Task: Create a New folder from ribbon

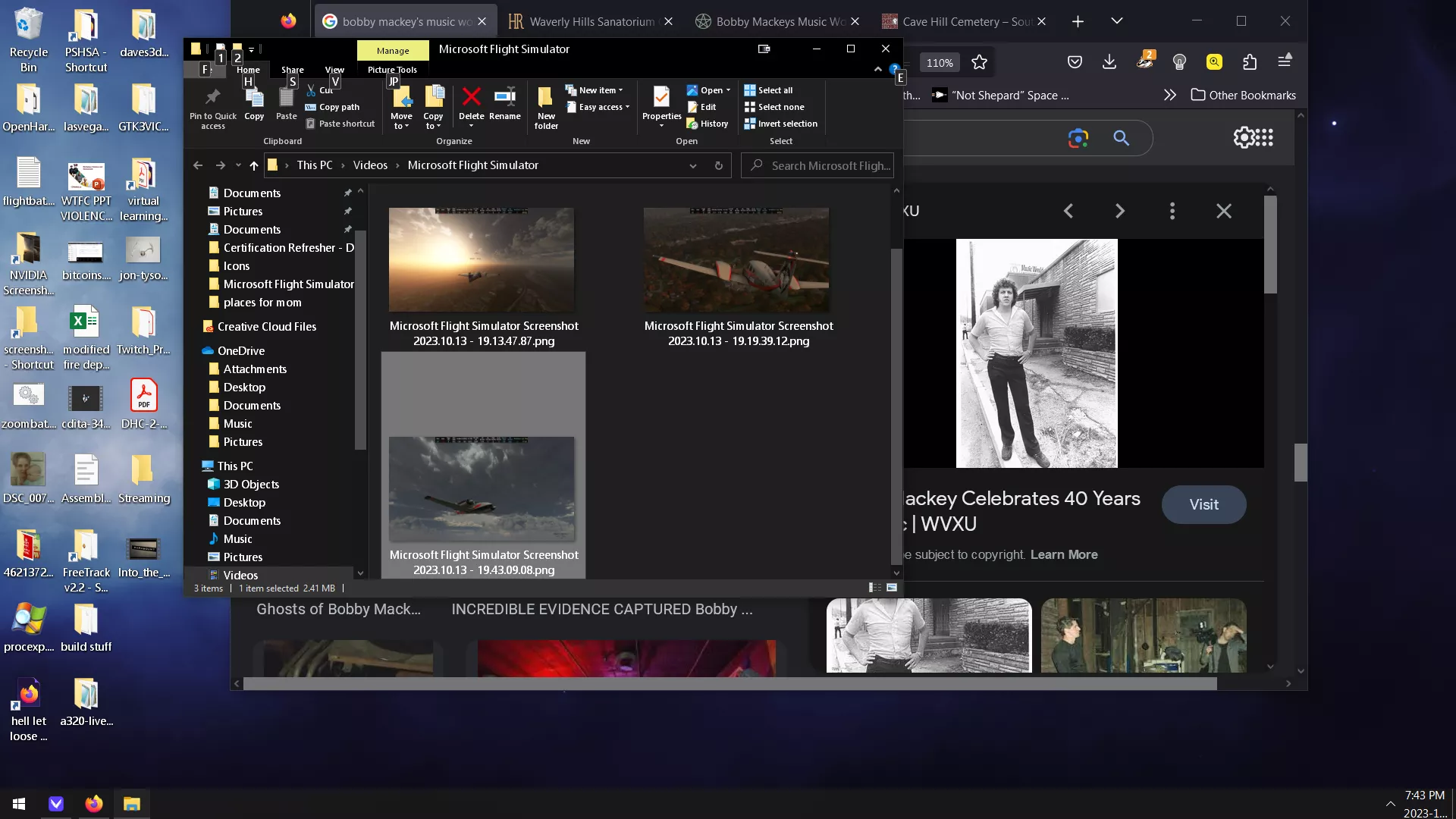Action: coord(546,108)
